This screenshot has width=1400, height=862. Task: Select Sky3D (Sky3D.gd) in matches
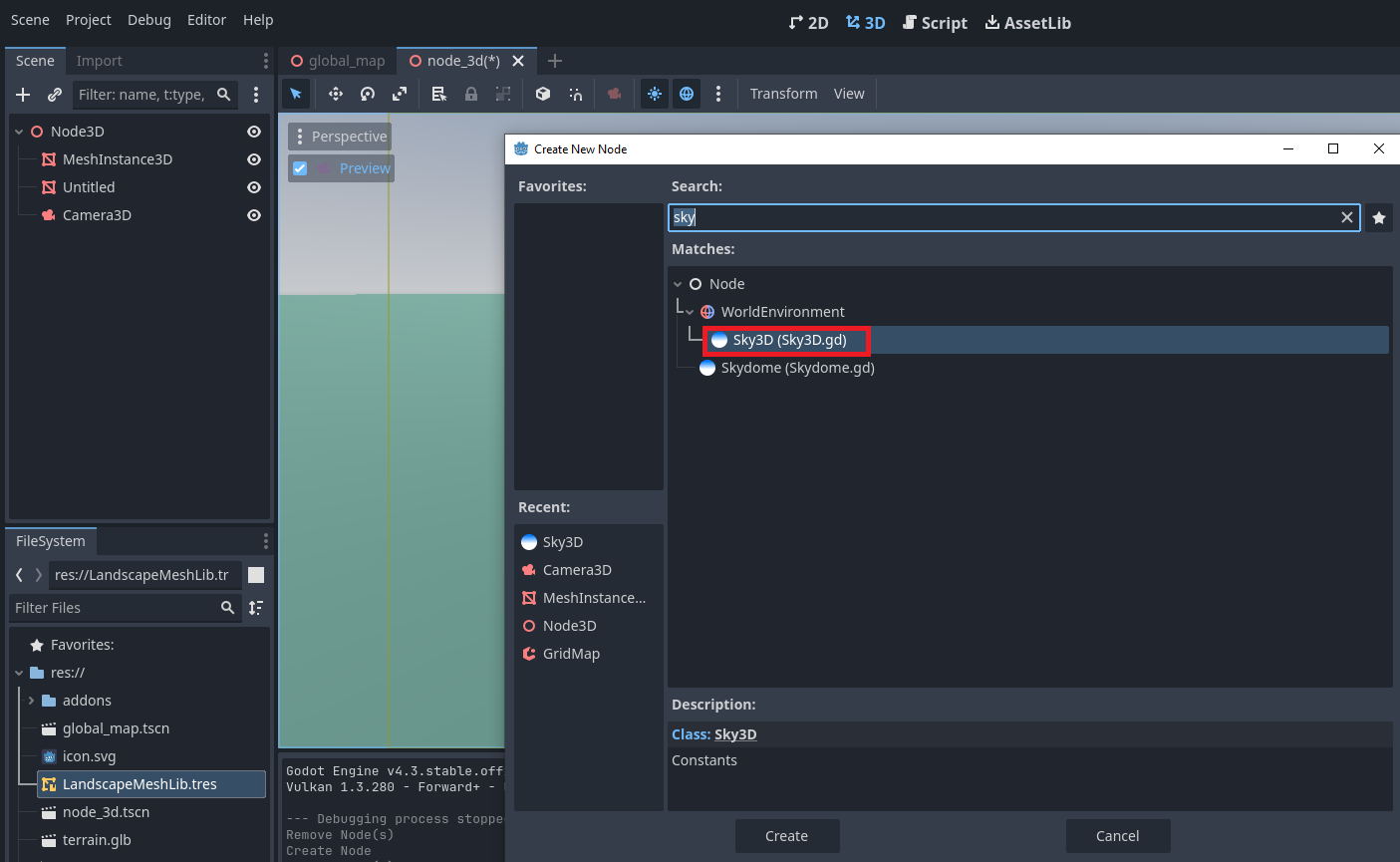pyautogui.click(x=790, y=340)
